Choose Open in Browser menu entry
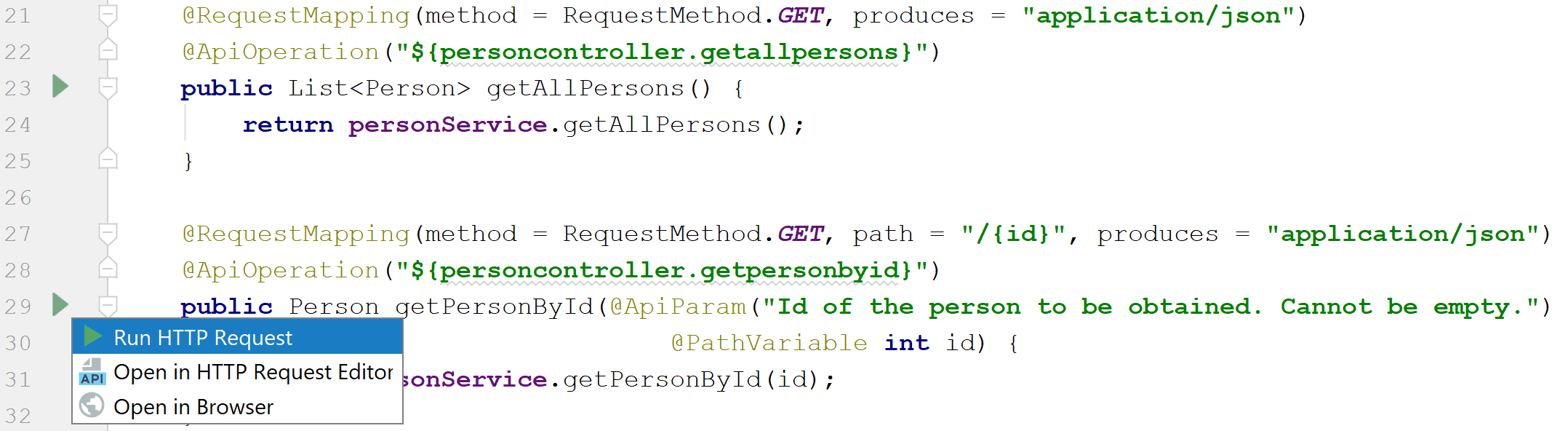Image resolution: width=1568 pixels, height=431 pixels. tap(237, 406)
